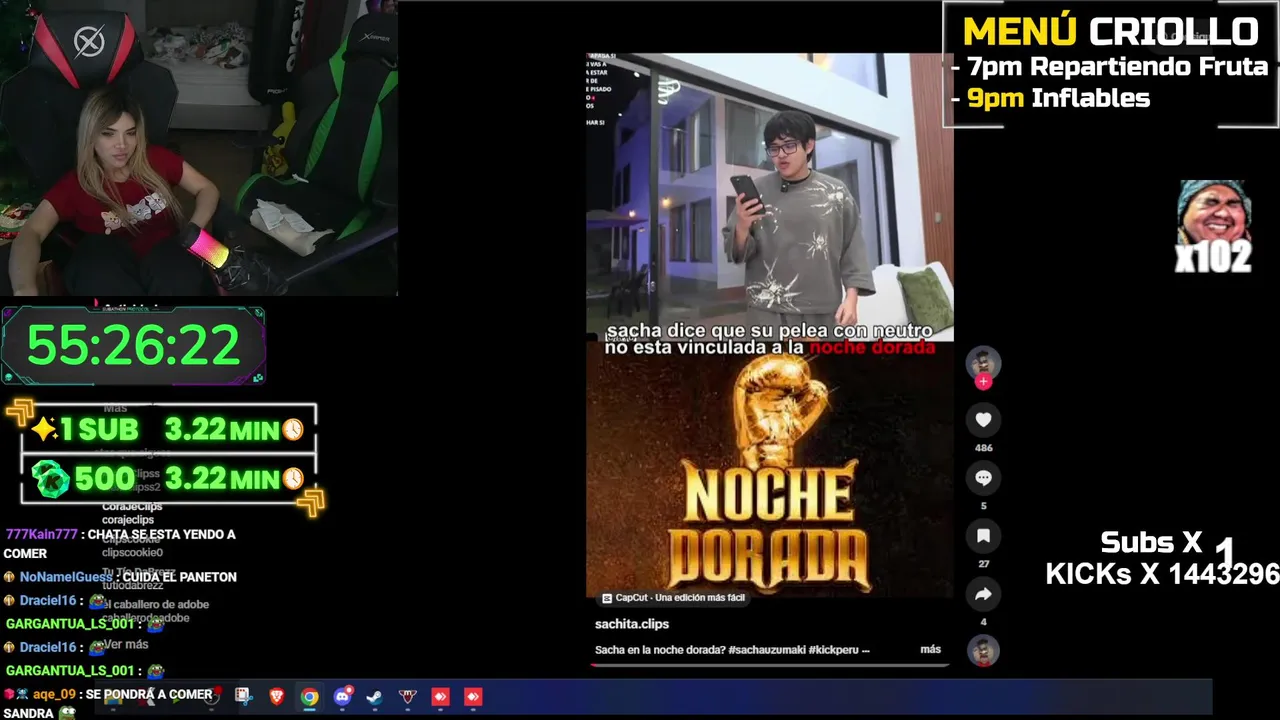
Task: Click the streamer webcam feed
Action: click(199, 148)
